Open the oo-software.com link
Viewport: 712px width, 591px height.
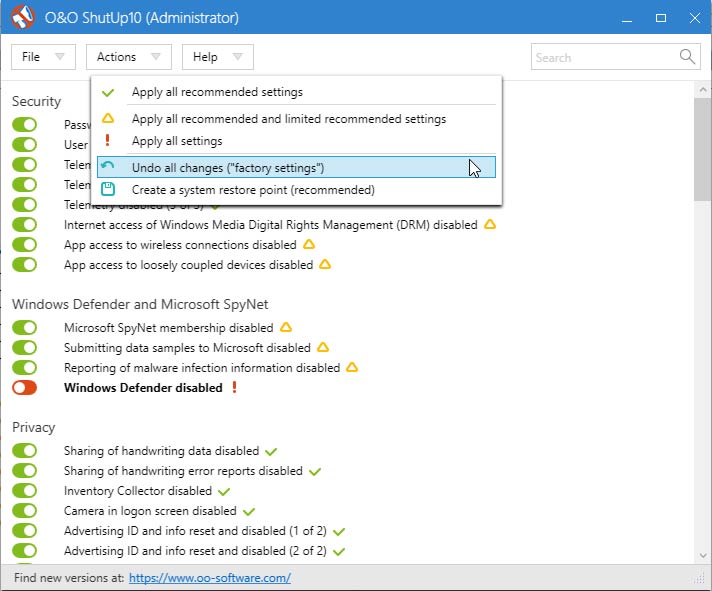click(x=210, y=578)
